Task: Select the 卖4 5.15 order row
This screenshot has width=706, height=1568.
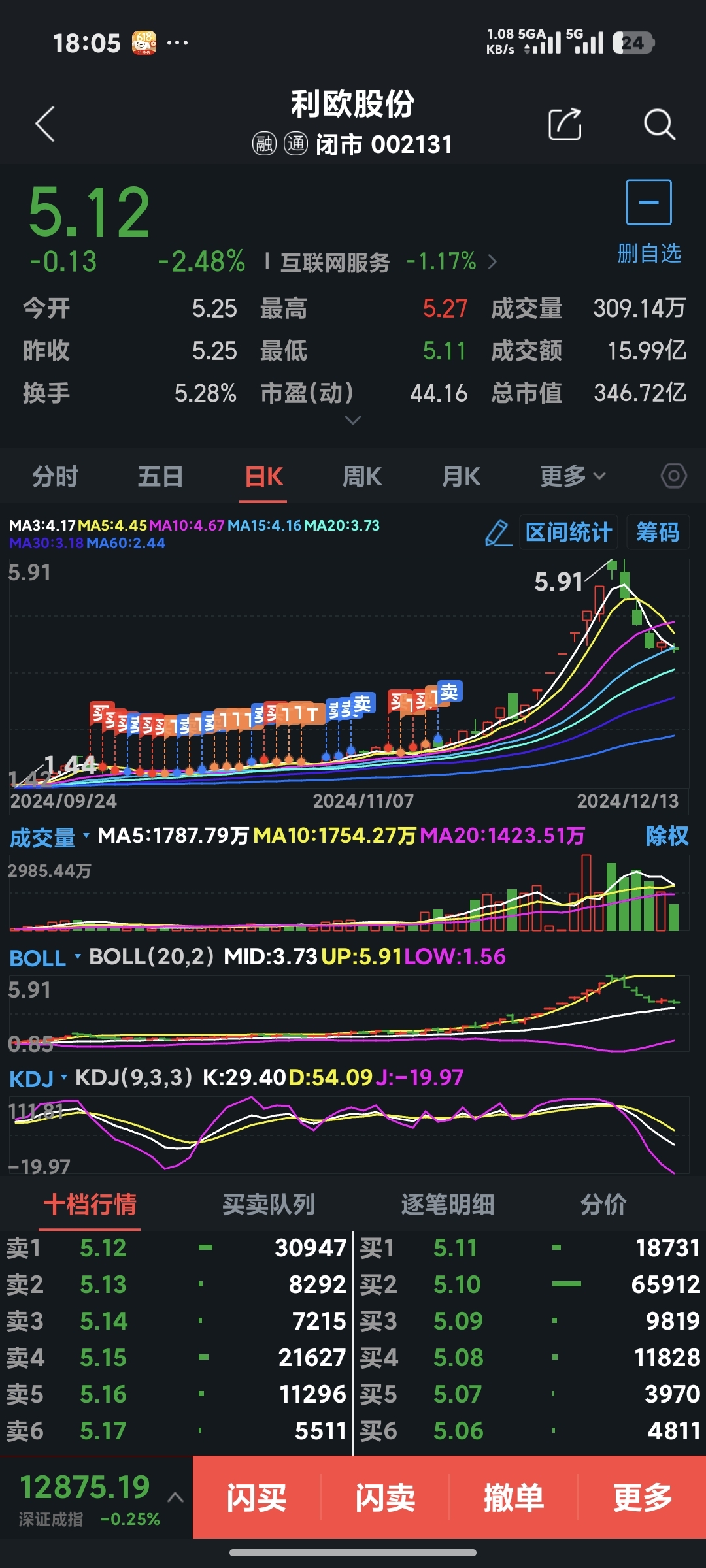Action: (x=176, y=1358)
